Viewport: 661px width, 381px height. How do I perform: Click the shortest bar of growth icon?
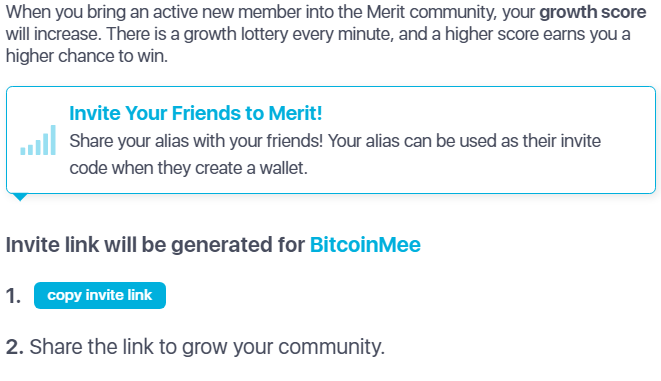[x=23, y=150]
